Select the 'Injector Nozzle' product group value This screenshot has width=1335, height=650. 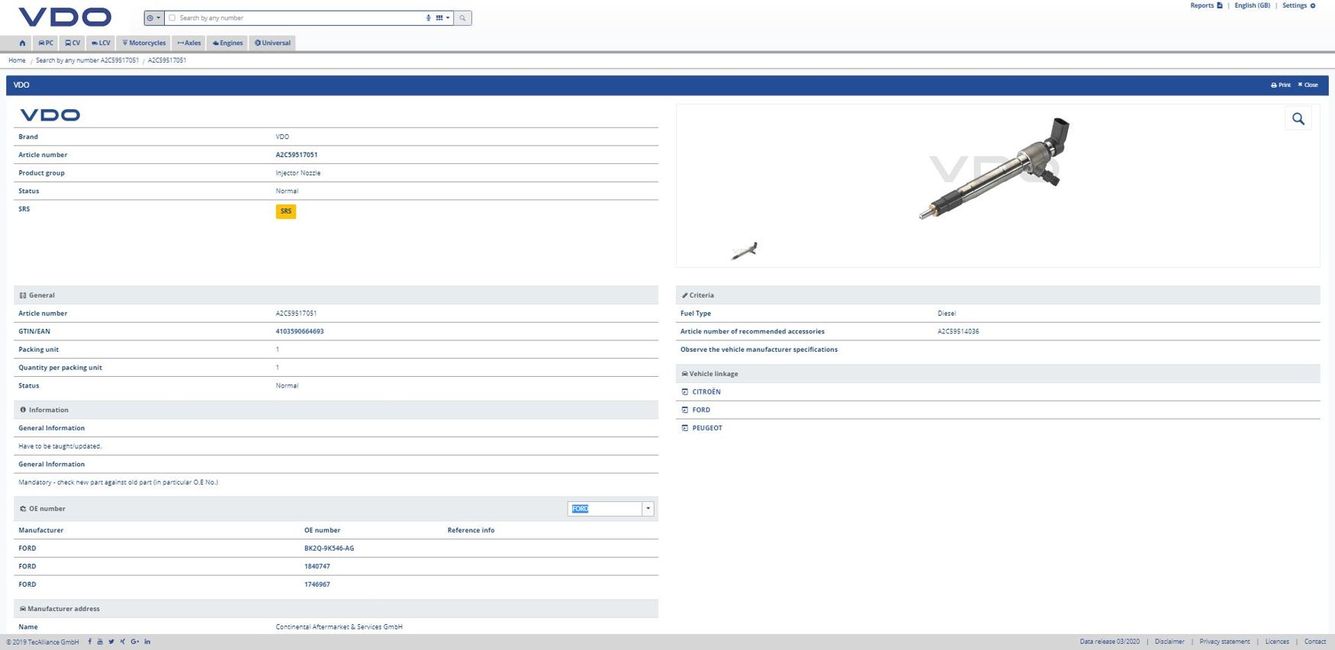[298, 173]
